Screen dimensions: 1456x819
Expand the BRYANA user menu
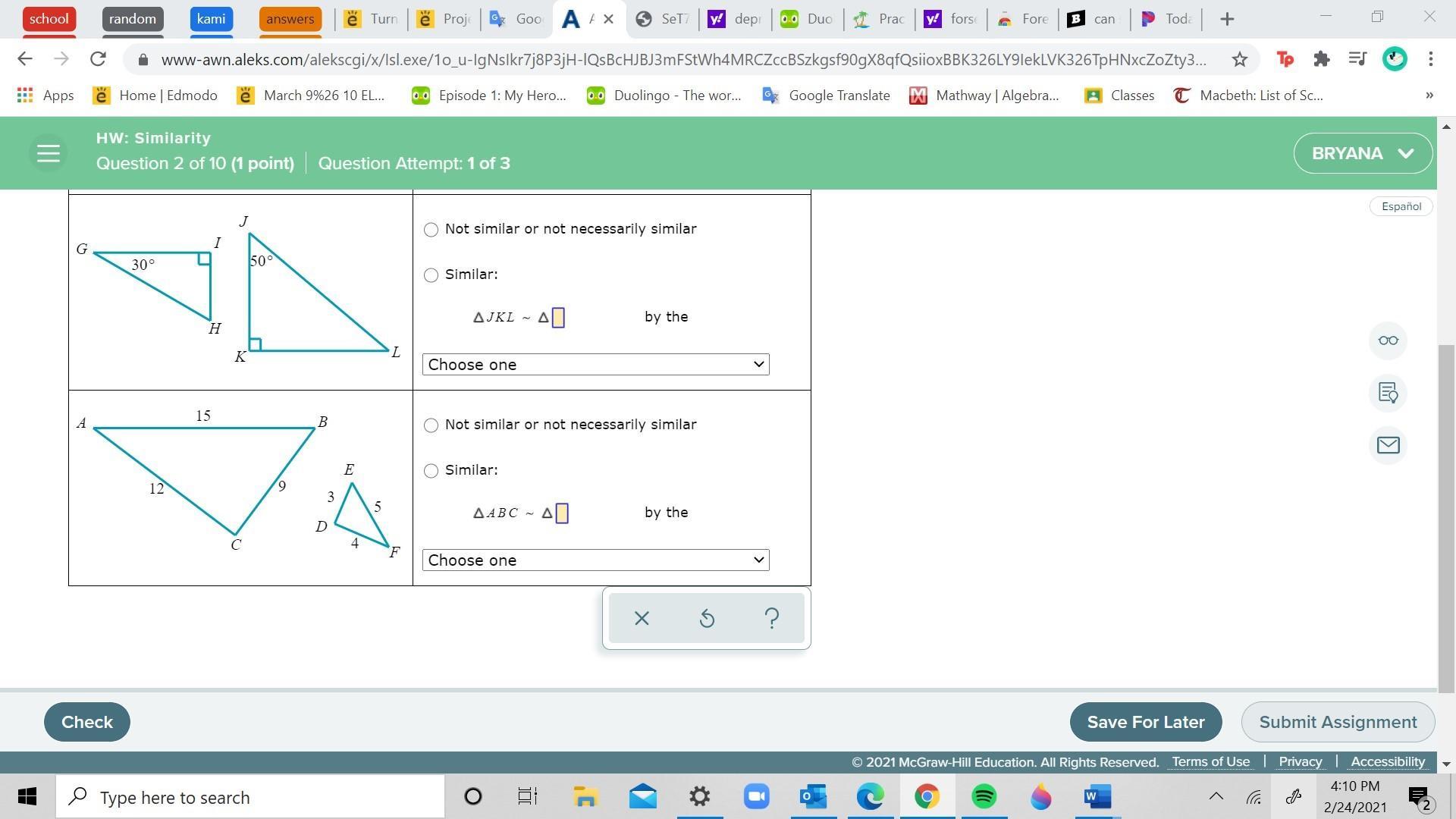coord(1362,153)
